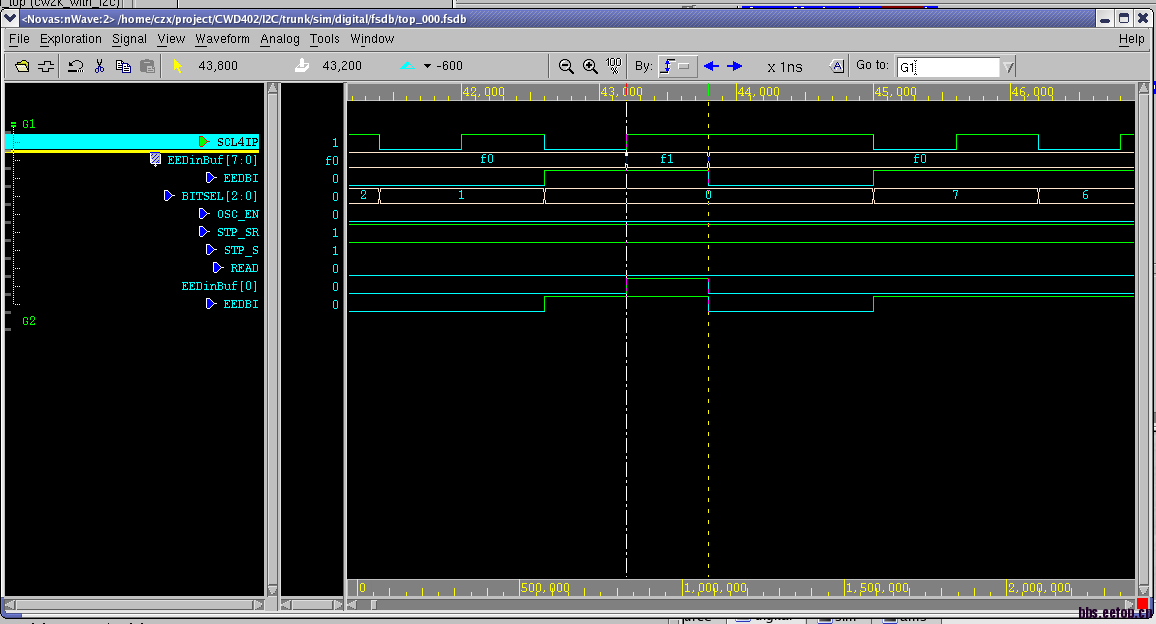
Task: Collapse the G1 signal group
Action: coord(13,124)
